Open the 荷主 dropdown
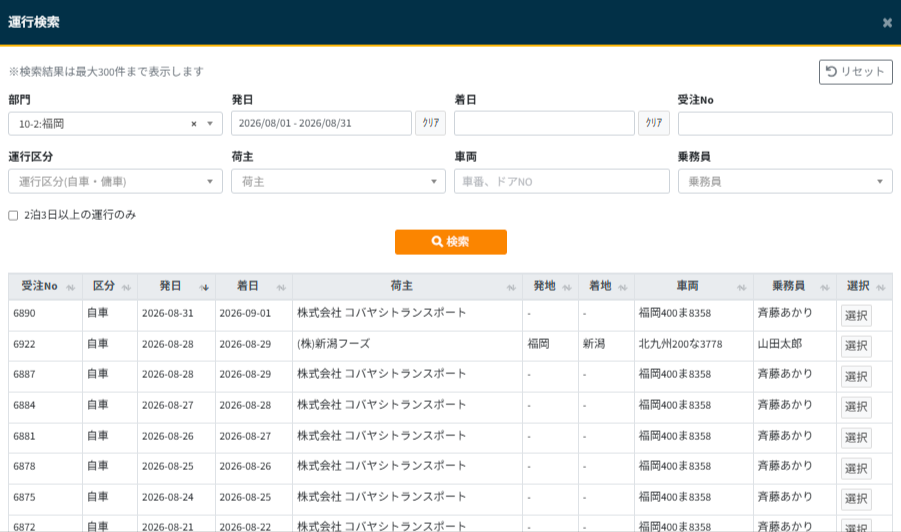Screen dimensions: 901x532 (338, 182)
